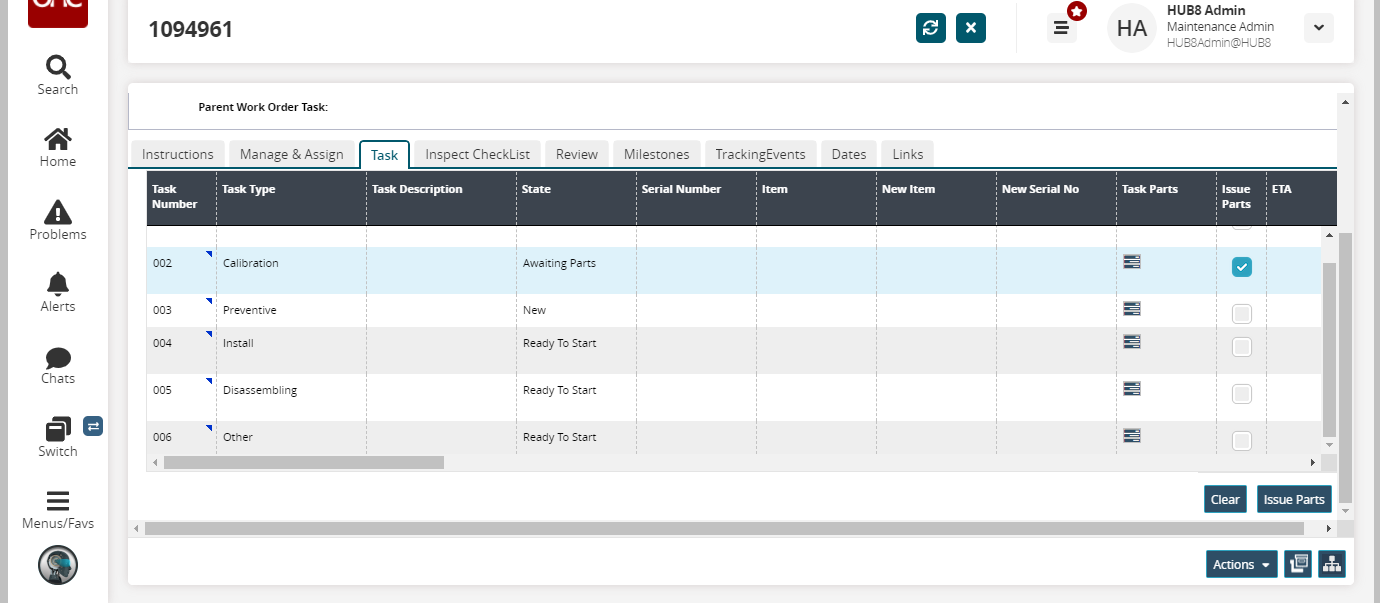The height and width of the screenshot is (603, 1380).
Task: Click the Clear button
Action: click(x=1224, y=499)
